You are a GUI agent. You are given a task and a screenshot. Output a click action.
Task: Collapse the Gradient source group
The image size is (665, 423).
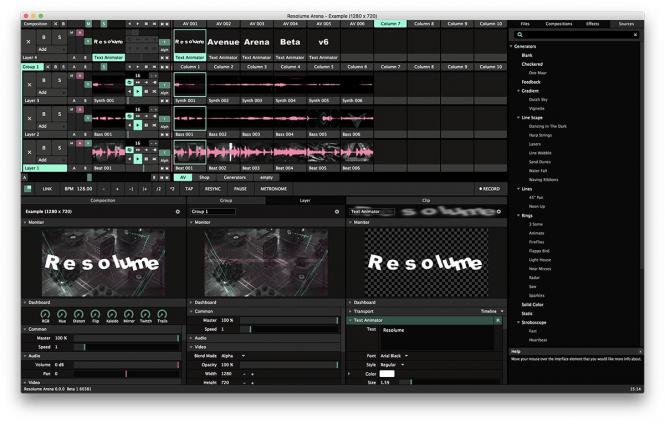coord(518,91)
